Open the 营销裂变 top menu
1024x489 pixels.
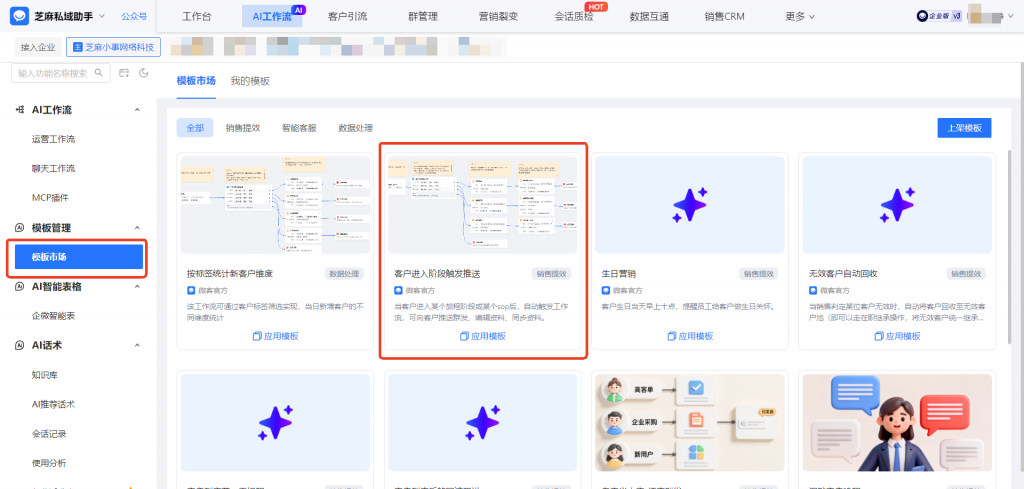point(498,16)
